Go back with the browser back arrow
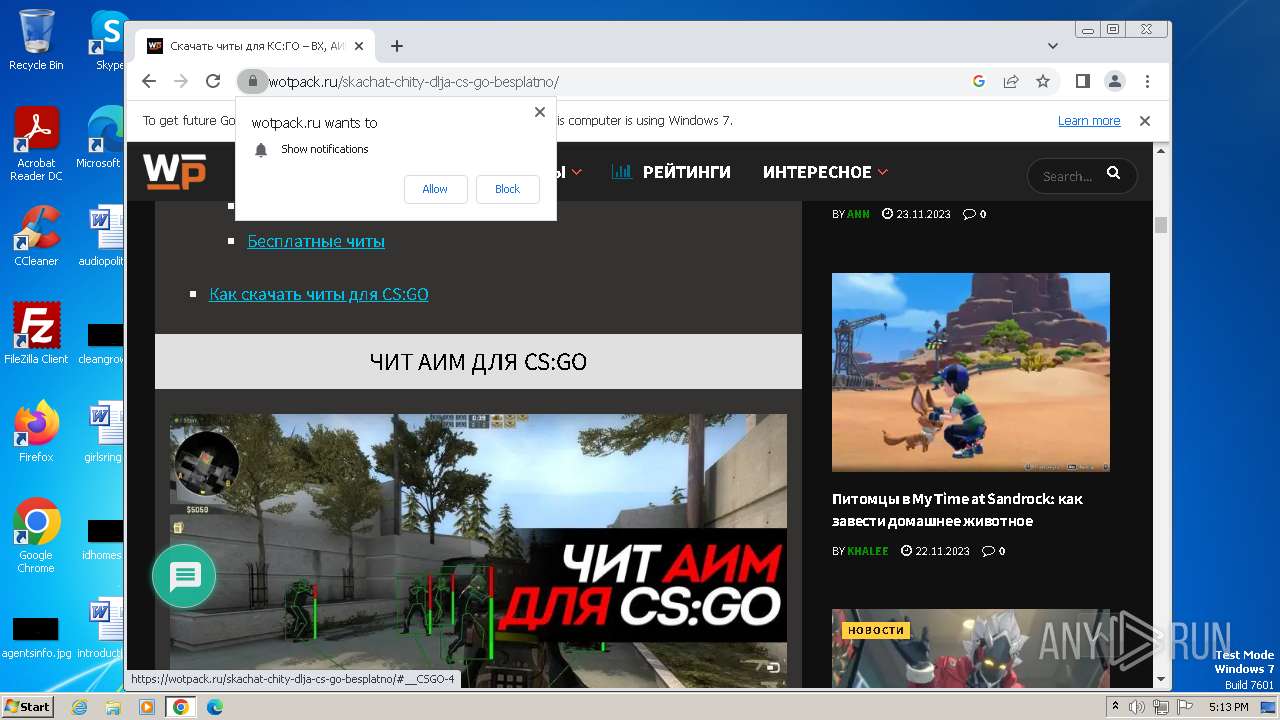Image resolution: width=1280 pixels, height=720 pixels. click(x=149, y=81)
